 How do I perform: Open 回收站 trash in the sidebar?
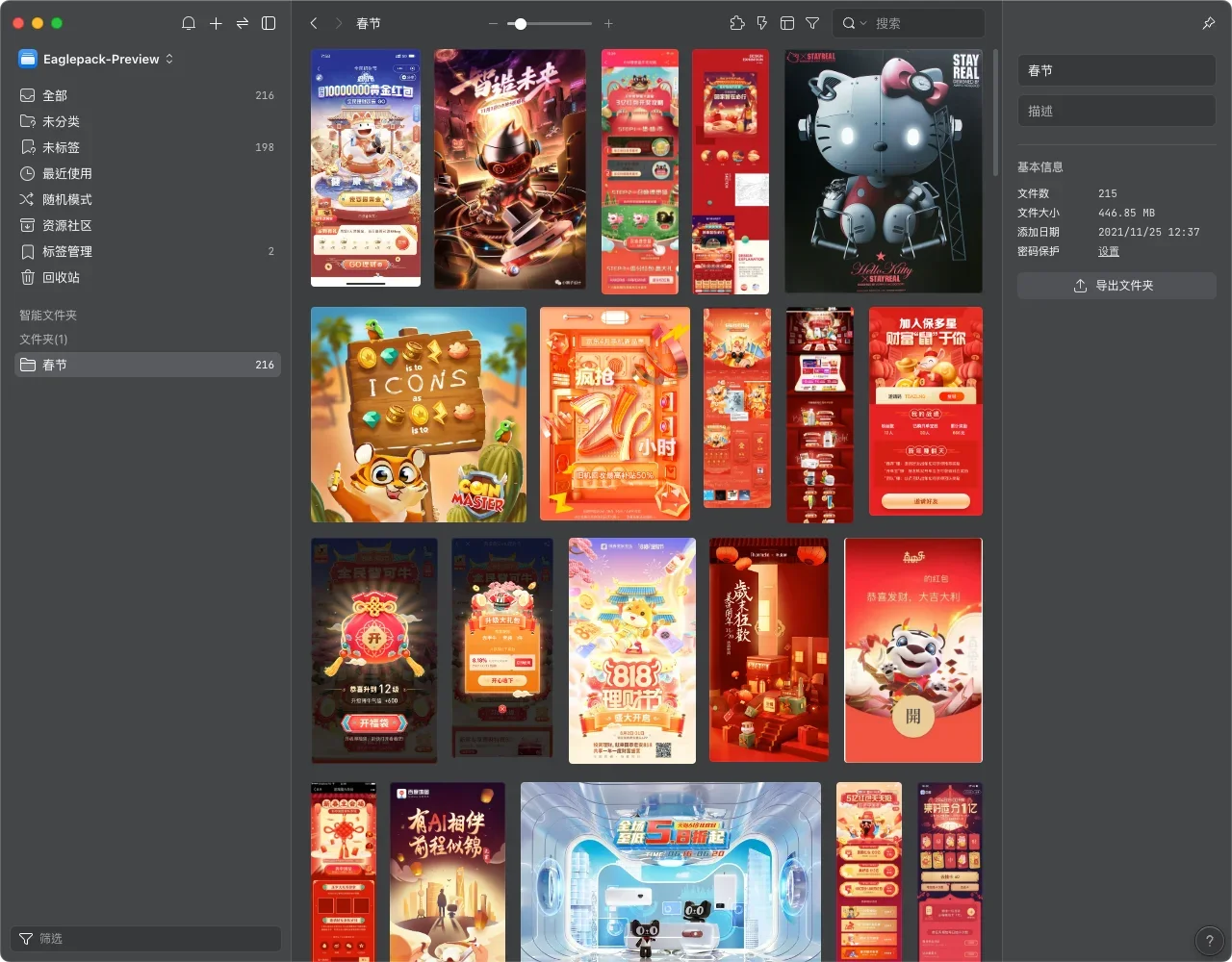(x=147, y=277)
